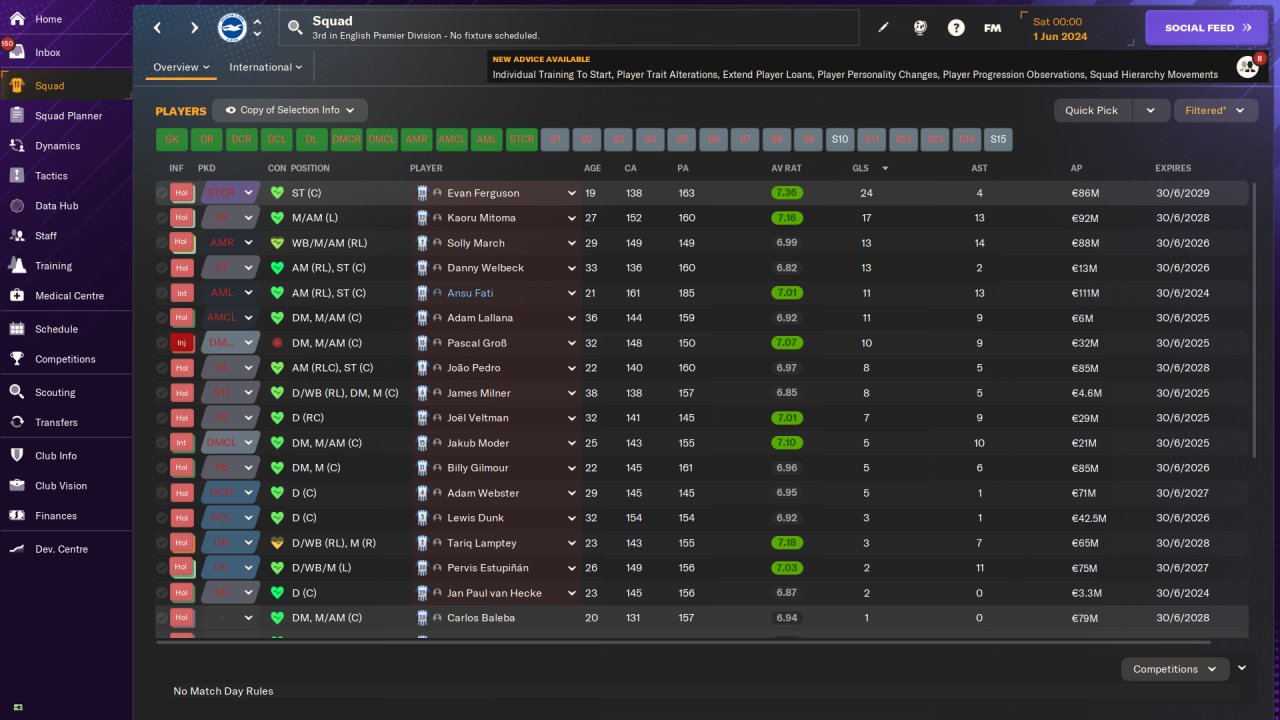Open Ansu Fati's player profile
Viewport: 1280px width, 720px height.
(469, 293)
